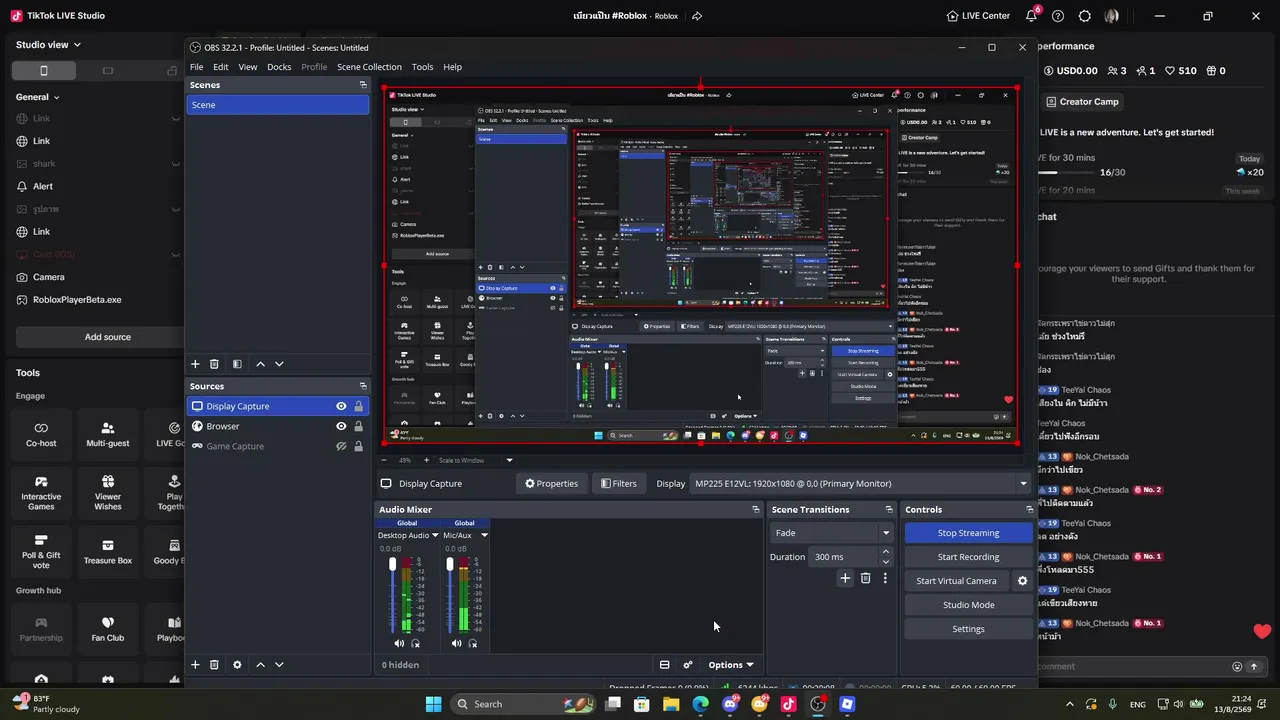Click Start Recording in OBS Controls
Viewport: 1280px width, 720px height.
pyautogui.click(x=968, y=557)
